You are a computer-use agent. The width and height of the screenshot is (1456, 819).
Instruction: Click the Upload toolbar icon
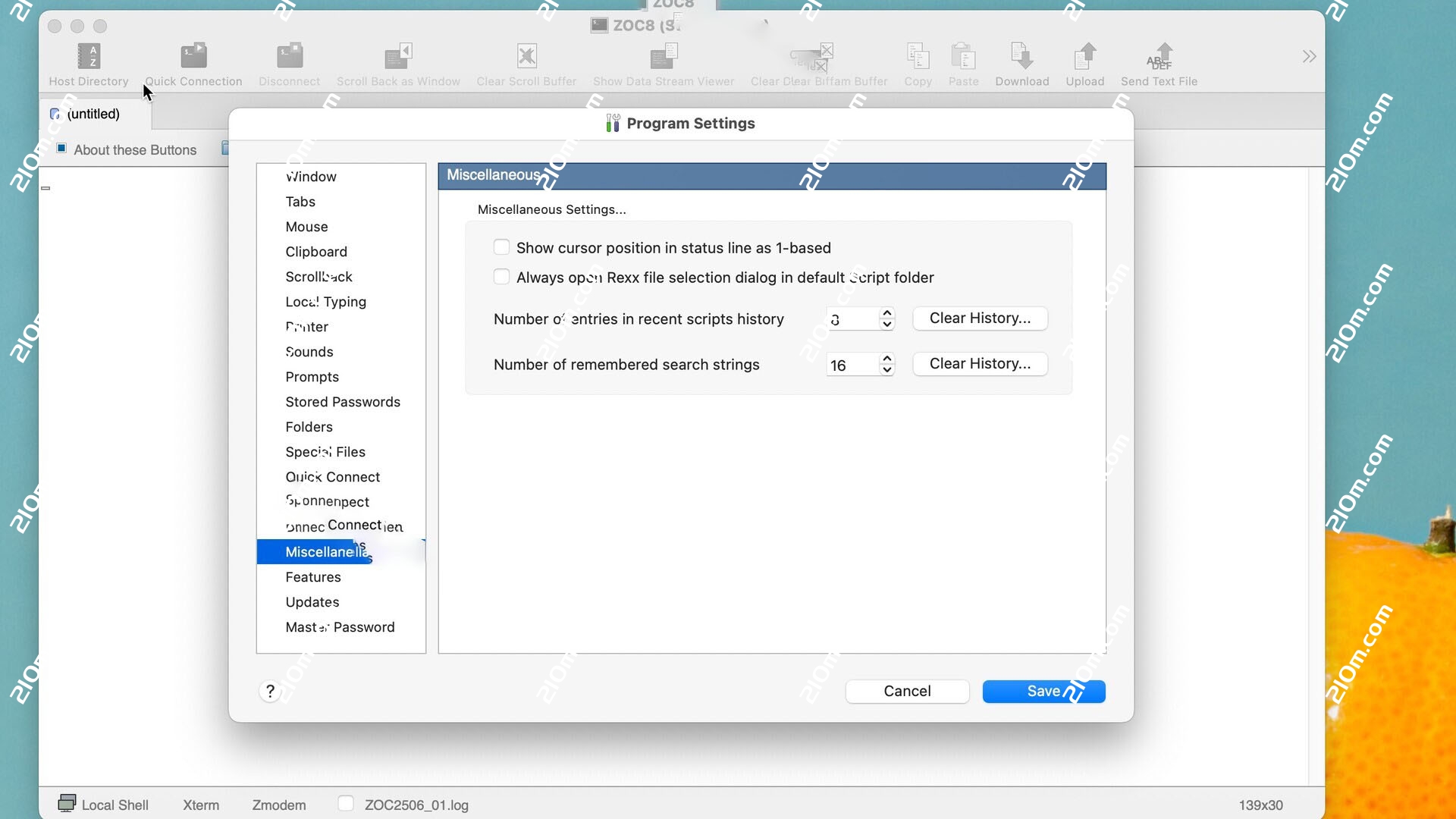(1085, 56)
